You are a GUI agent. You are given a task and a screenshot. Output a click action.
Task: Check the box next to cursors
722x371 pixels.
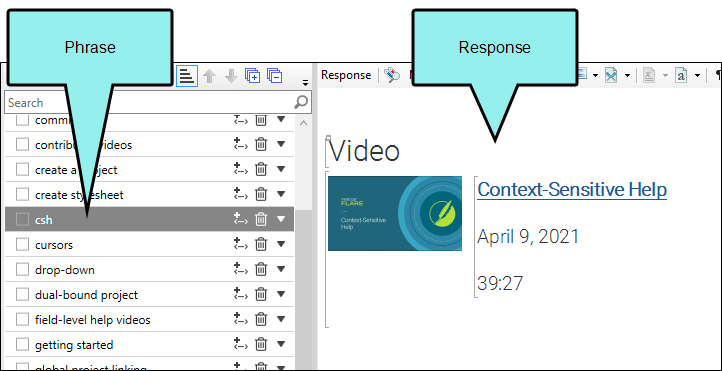22,244
